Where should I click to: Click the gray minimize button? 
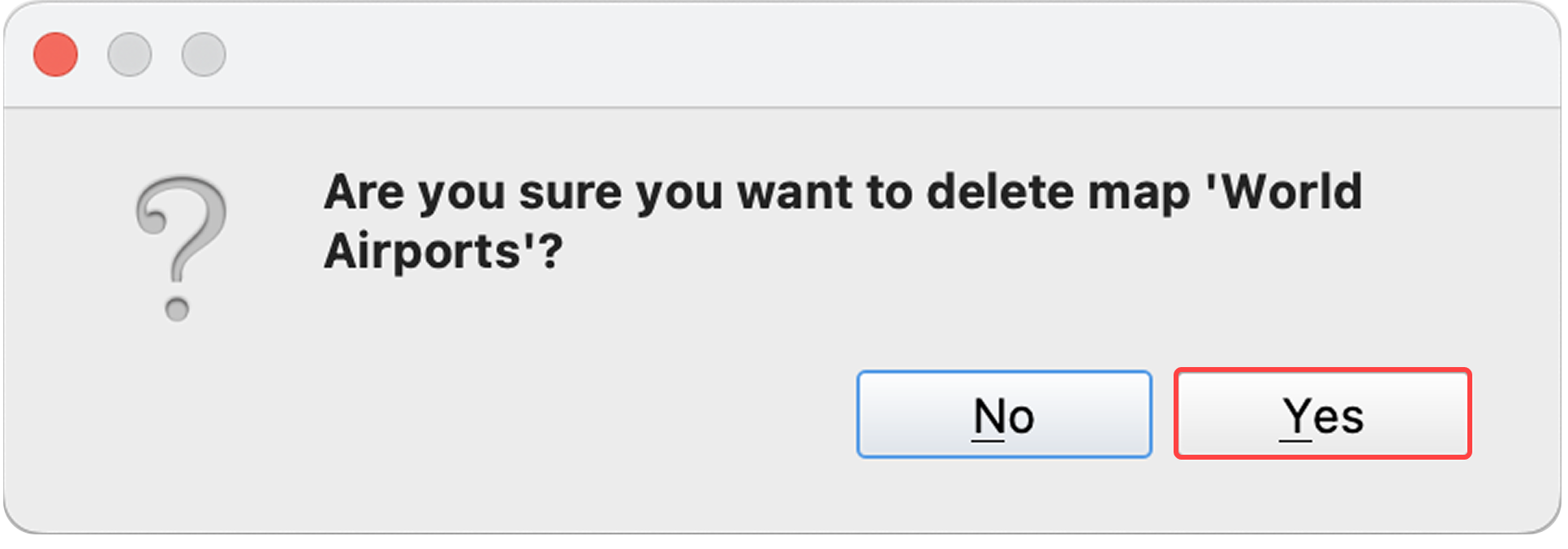click(x=131, y=54)
